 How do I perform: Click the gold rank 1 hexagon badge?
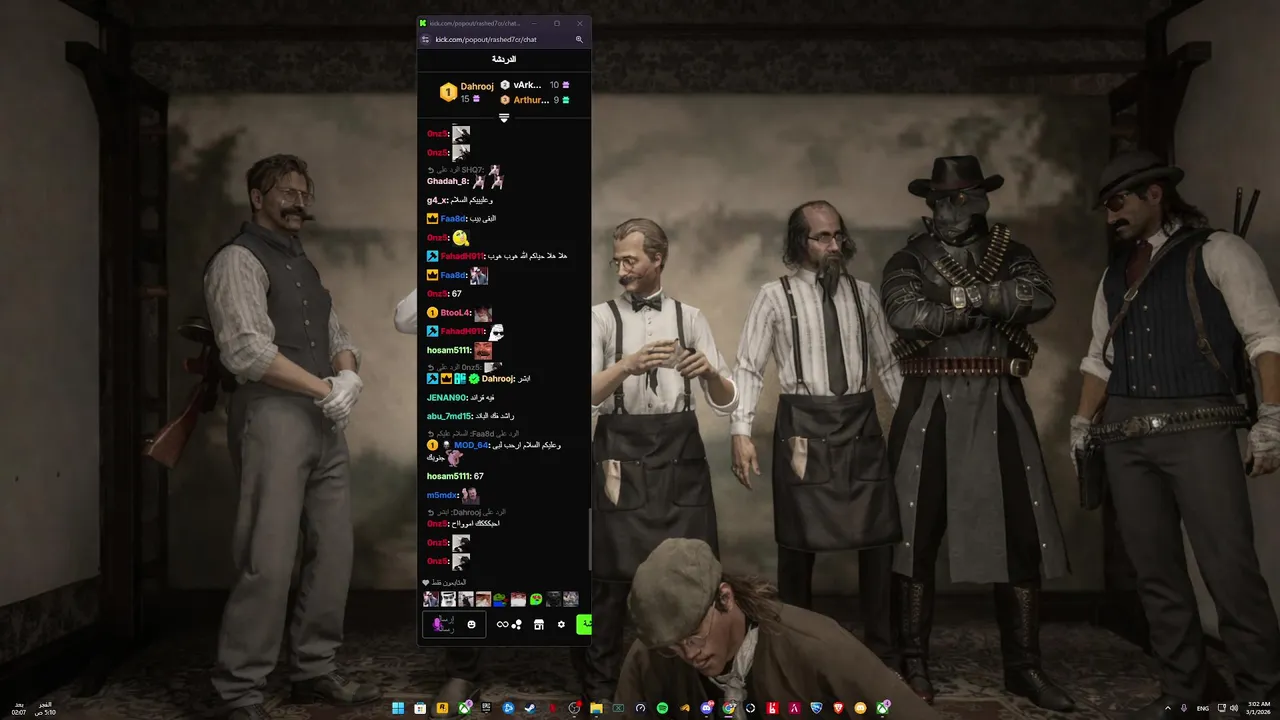coord(448,92)
